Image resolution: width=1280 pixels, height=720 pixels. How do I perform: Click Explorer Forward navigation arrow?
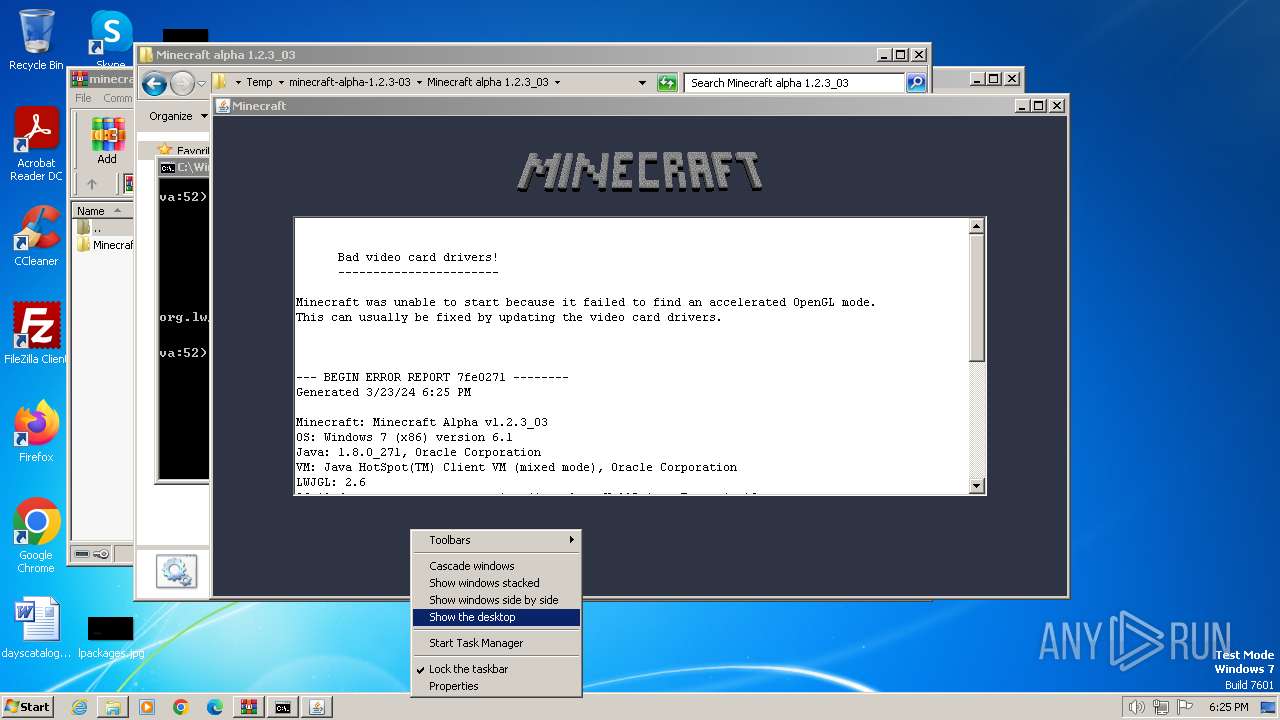pos(182,83)
